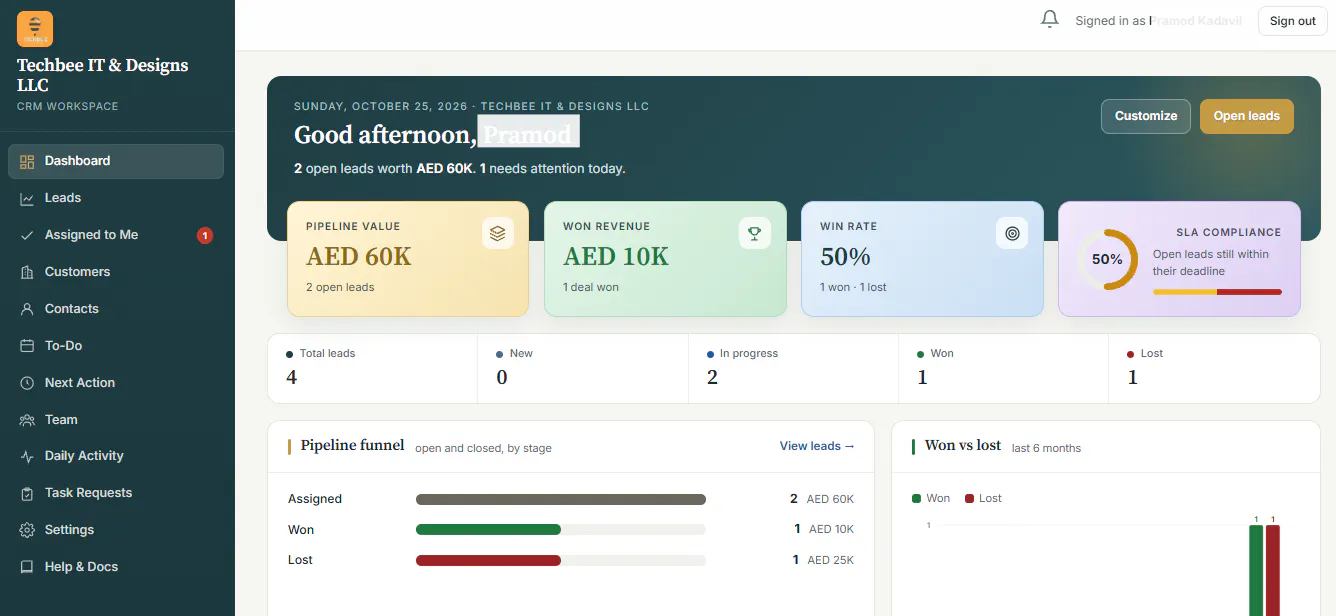The height and width of the screenshot is (616, 1336).
Task: Click the "Good afternoon" greeting heading
Action: (x=437, y=135)
